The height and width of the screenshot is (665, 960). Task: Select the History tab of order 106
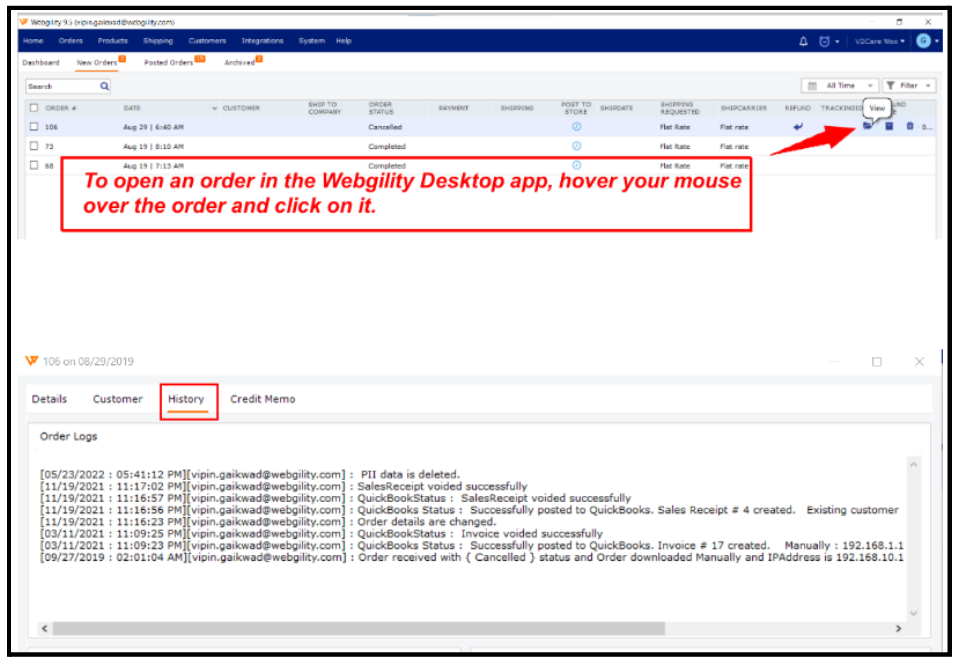click(x=186, y=399)
